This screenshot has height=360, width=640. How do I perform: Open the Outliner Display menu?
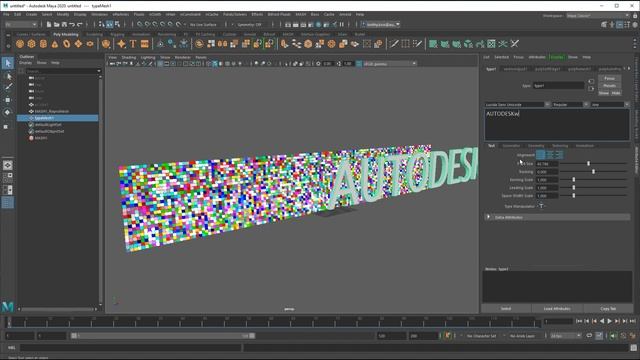[x=25, y=63]
